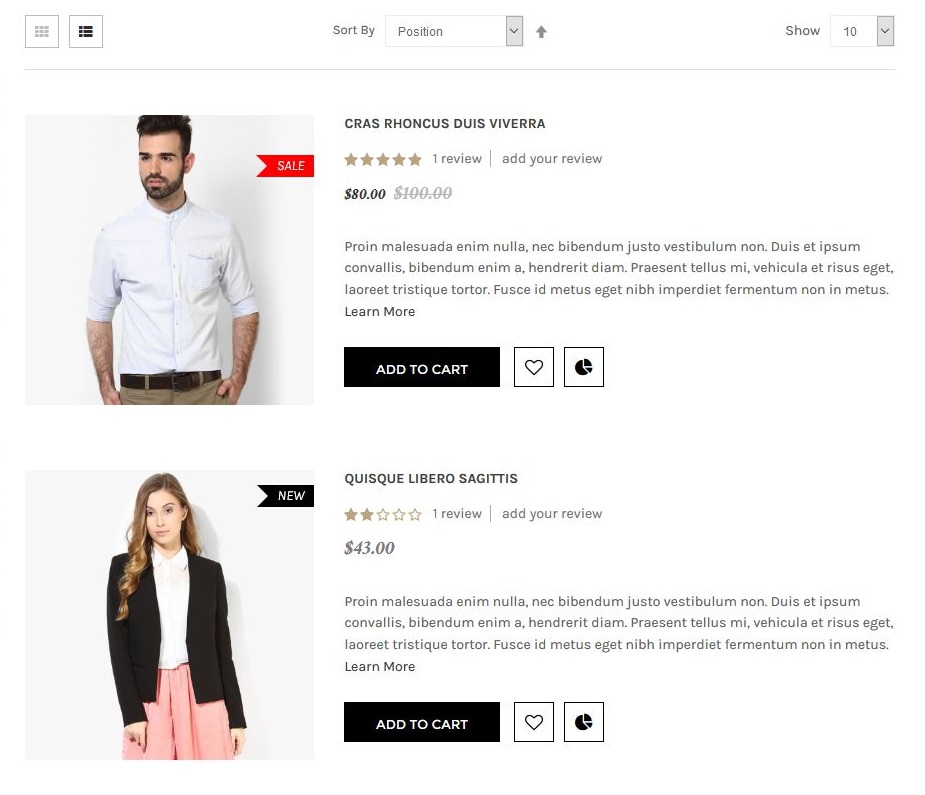The height and width of the screenshot is (795, 925).
Task: Click 'add your review' for Quisque Libero
Action: (552, 514)
